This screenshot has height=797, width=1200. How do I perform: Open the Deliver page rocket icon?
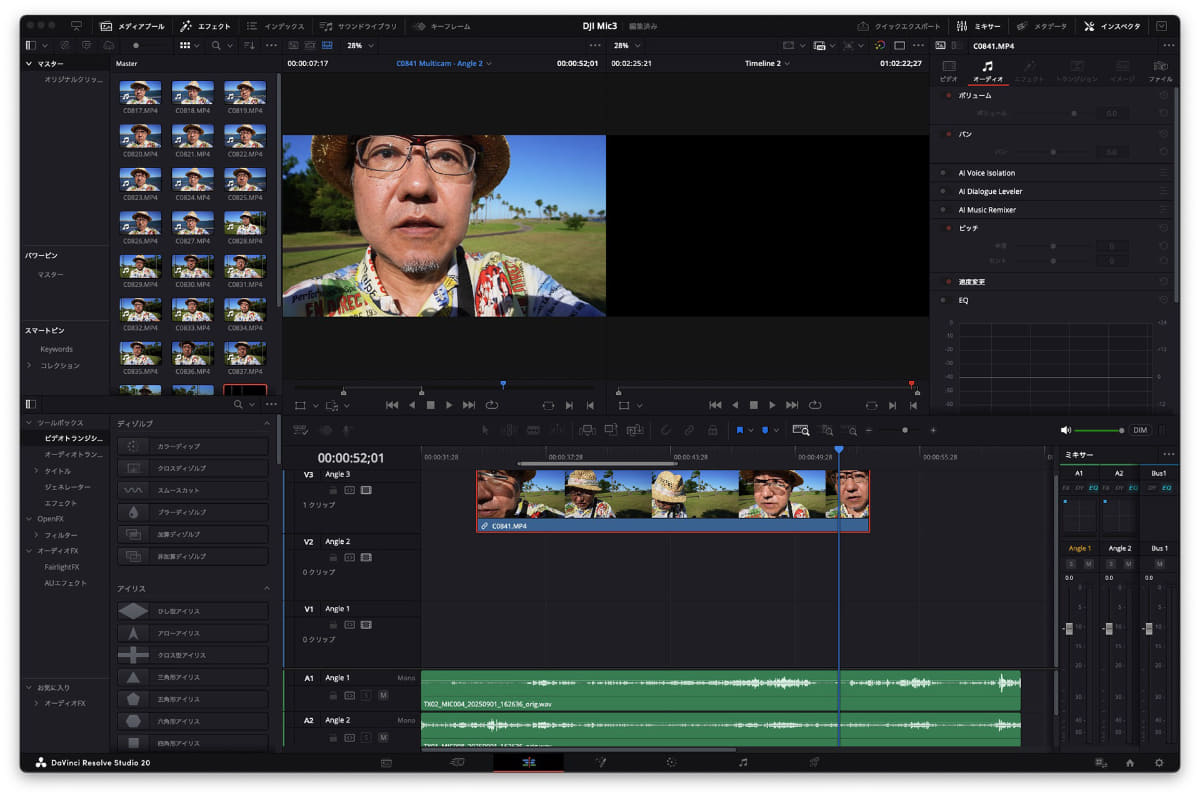814,762
